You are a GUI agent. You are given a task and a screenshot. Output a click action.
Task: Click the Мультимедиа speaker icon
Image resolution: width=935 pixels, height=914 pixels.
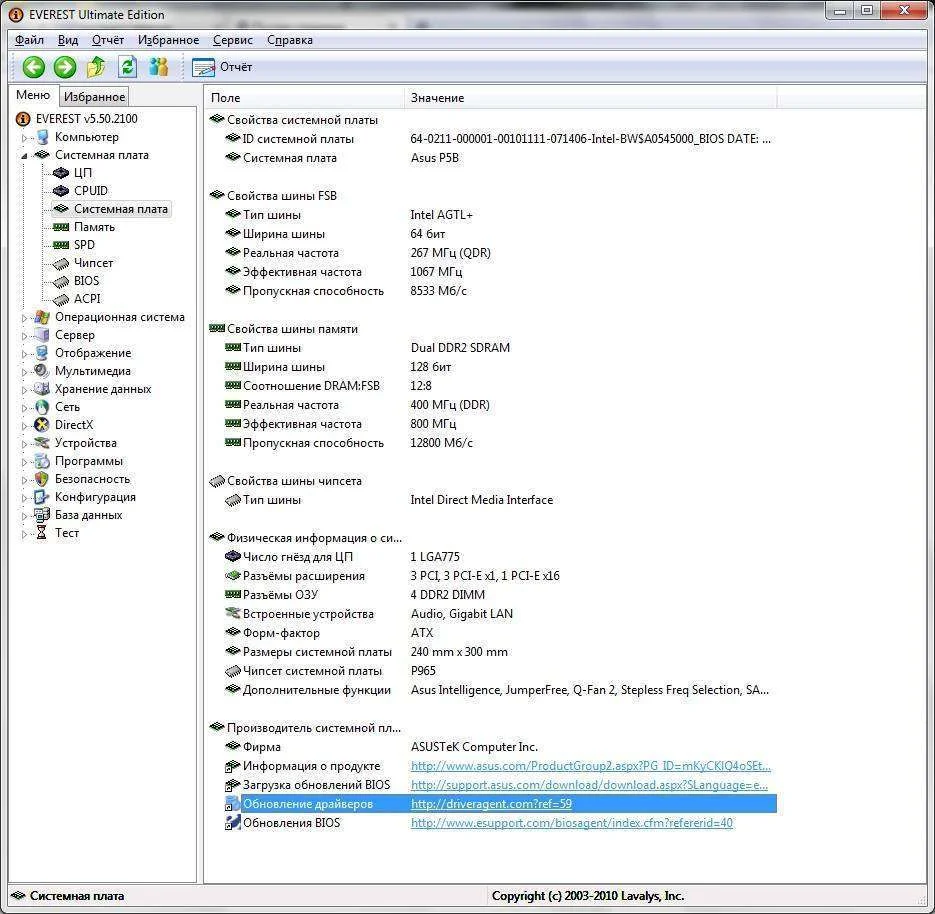click(x=42, y=371)
